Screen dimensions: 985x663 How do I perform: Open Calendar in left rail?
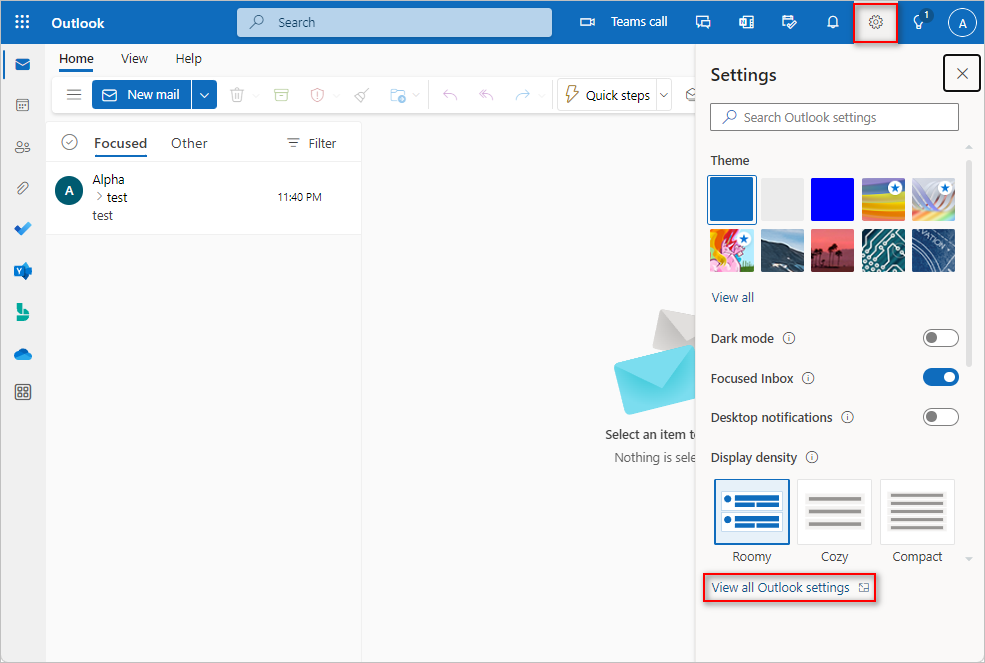[x=23, y=105]
